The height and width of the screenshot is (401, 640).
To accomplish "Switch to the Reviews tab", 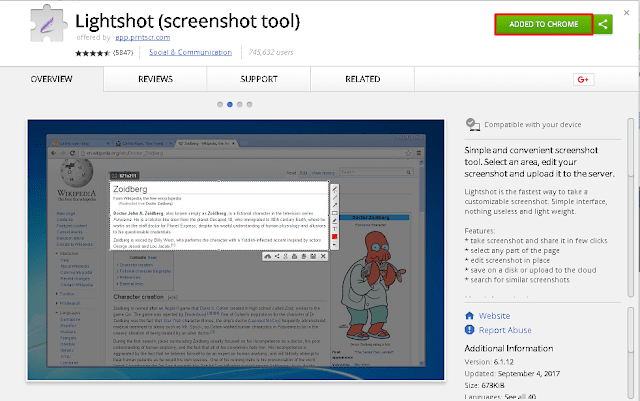I will (x=155, y=79).
